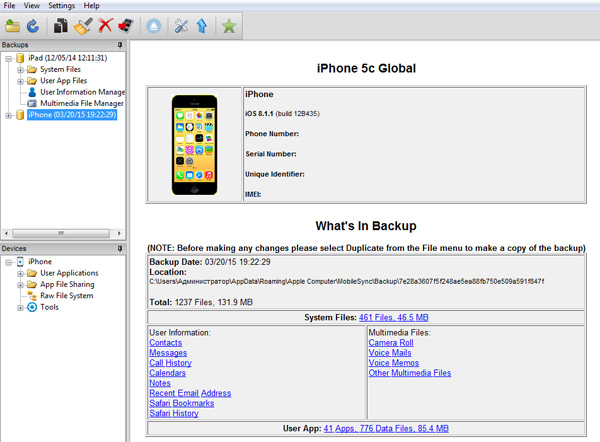Open the File menu

click(x=10, y=6)
